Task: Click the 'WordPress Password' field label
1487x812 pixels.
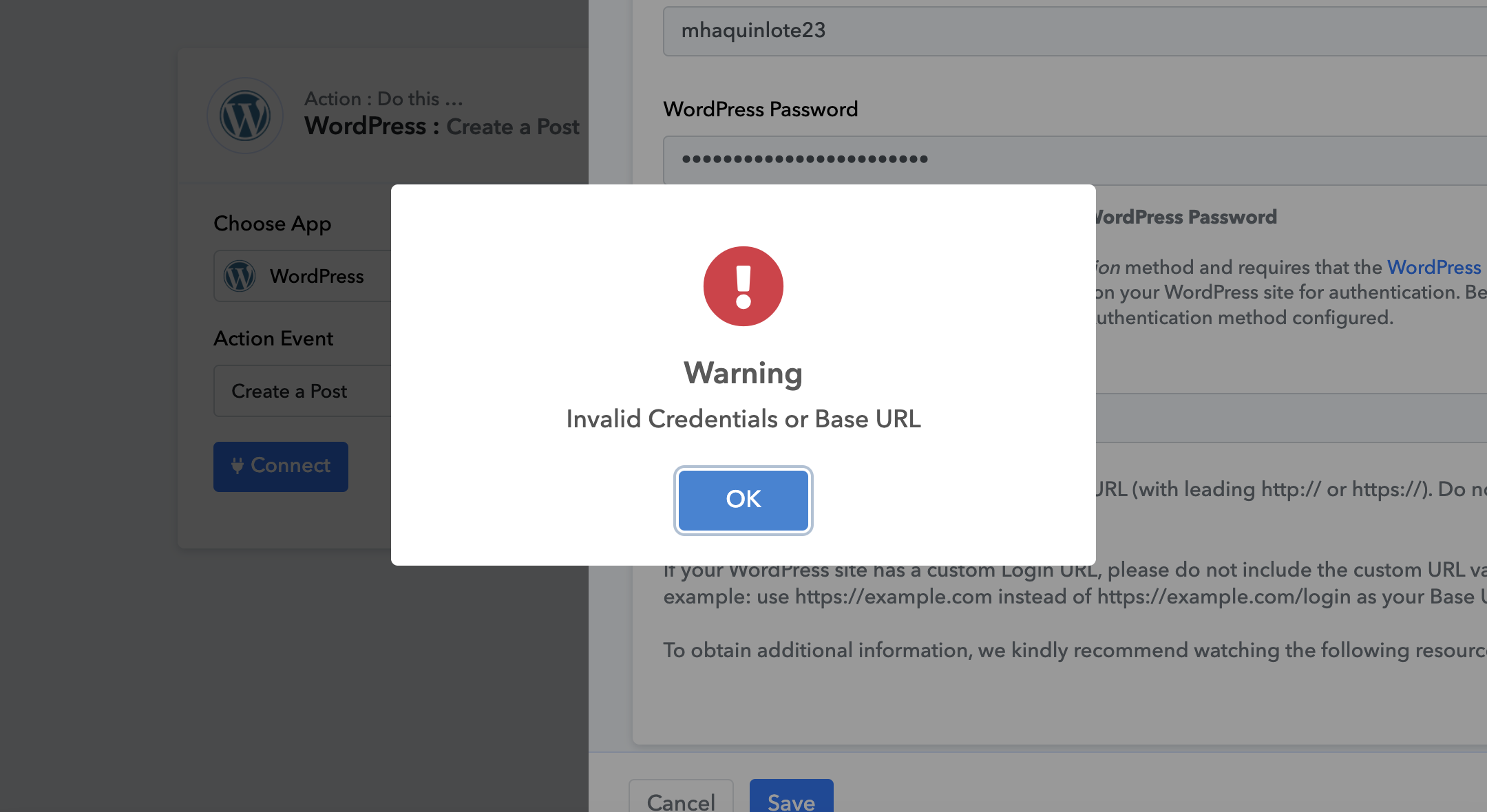Action: tap(761, 109)
